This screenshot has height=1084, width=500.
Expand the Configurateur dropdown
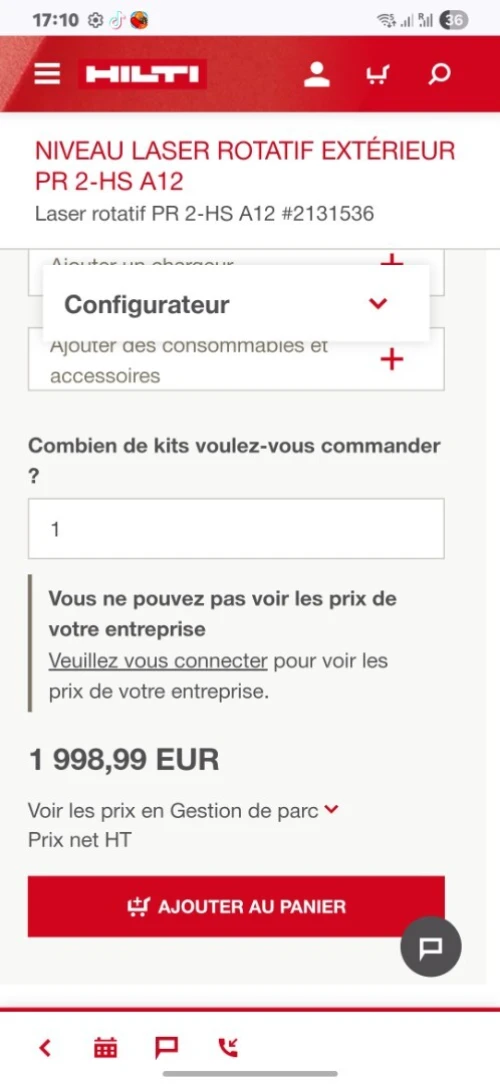(236, 303)
